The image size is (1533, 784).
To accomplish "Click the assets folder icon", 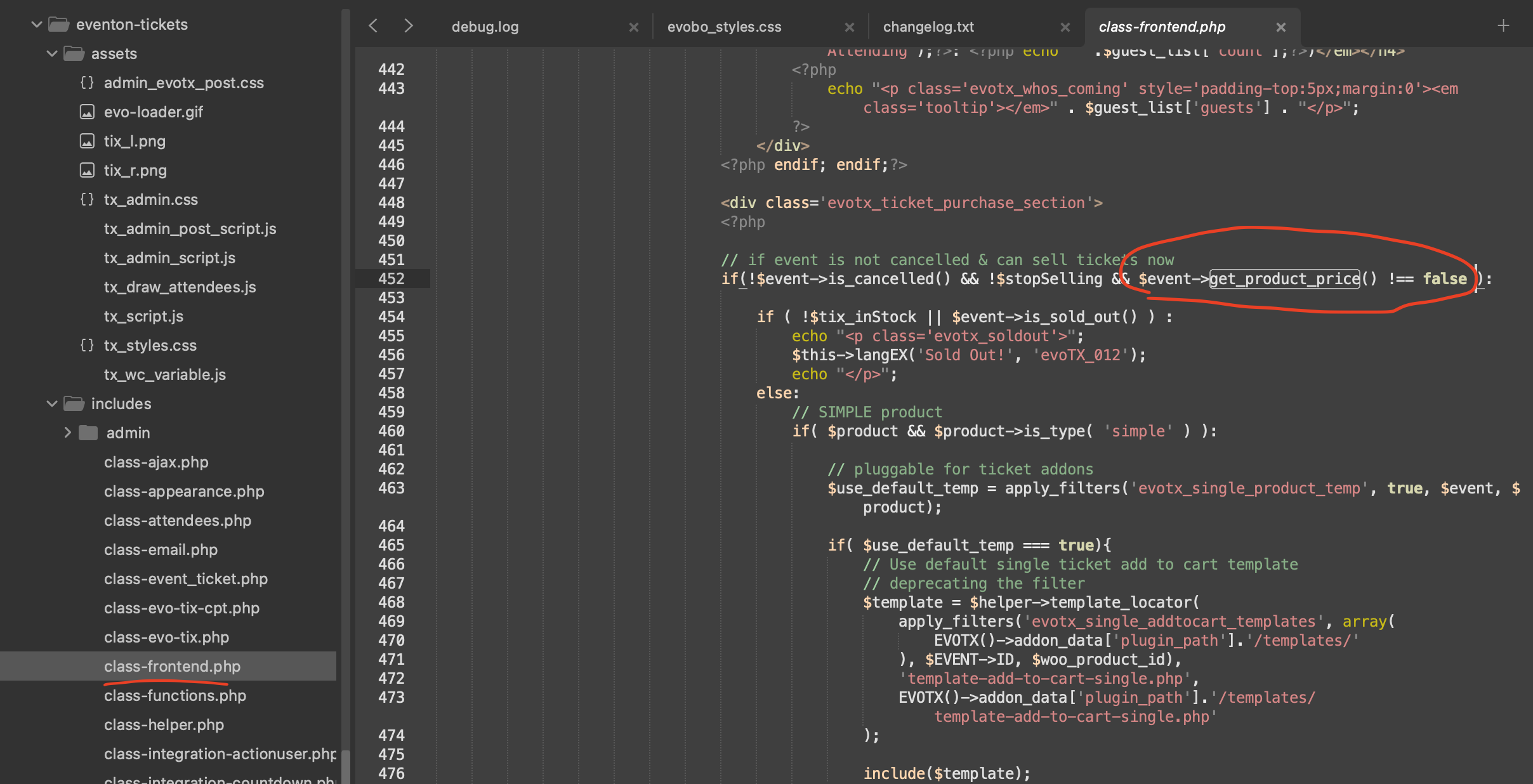I will click(x=74, y=54).
